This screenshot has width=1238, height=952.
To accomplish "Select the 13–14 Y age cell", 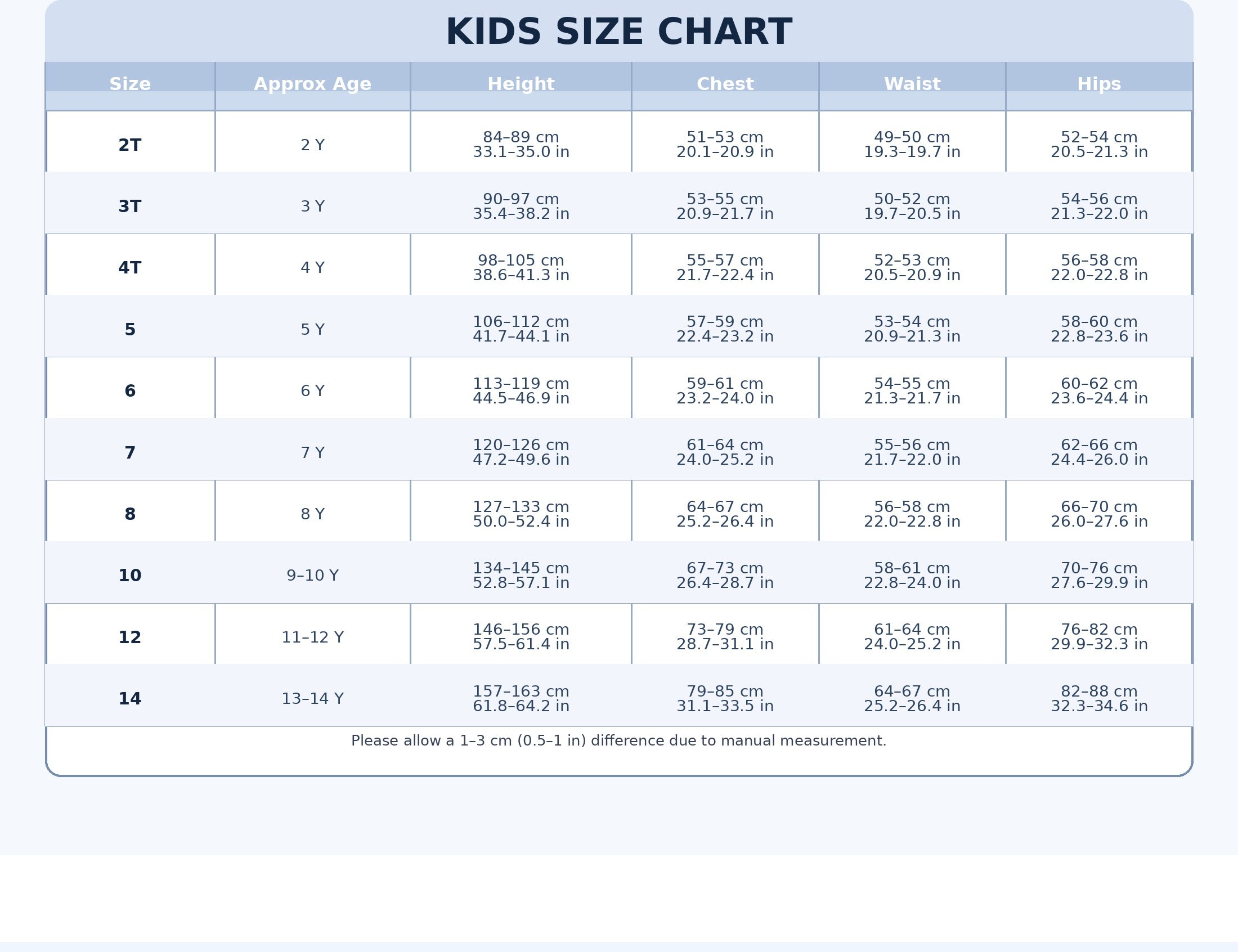I will 312,699.
